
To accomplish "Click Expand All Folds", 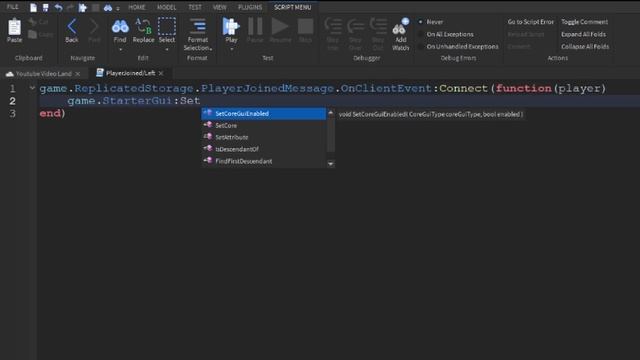I will (x=583, y=34).
